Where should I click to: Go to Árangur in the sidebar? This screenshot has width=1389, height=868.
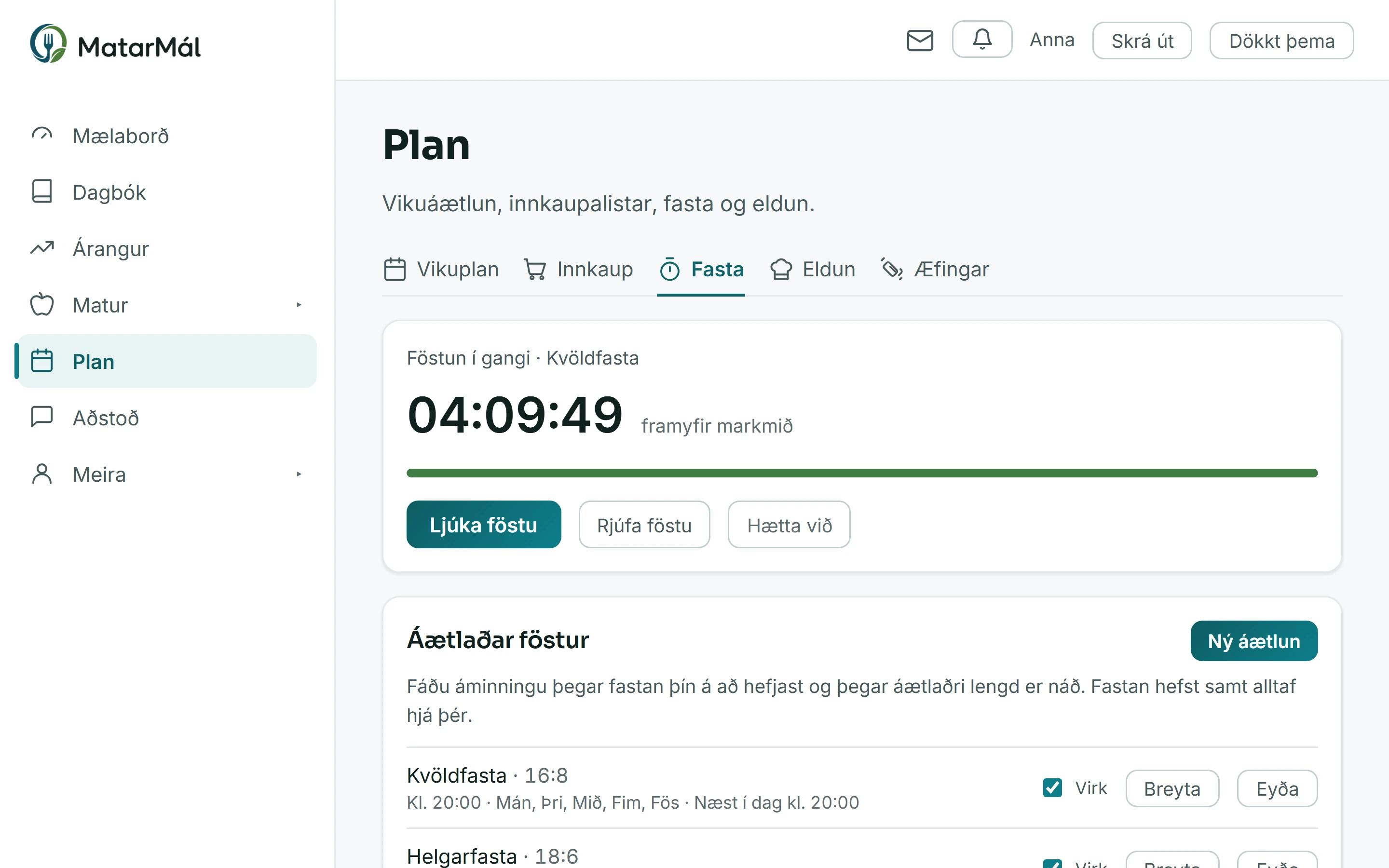pyautogui.click(x=167, y=248)
